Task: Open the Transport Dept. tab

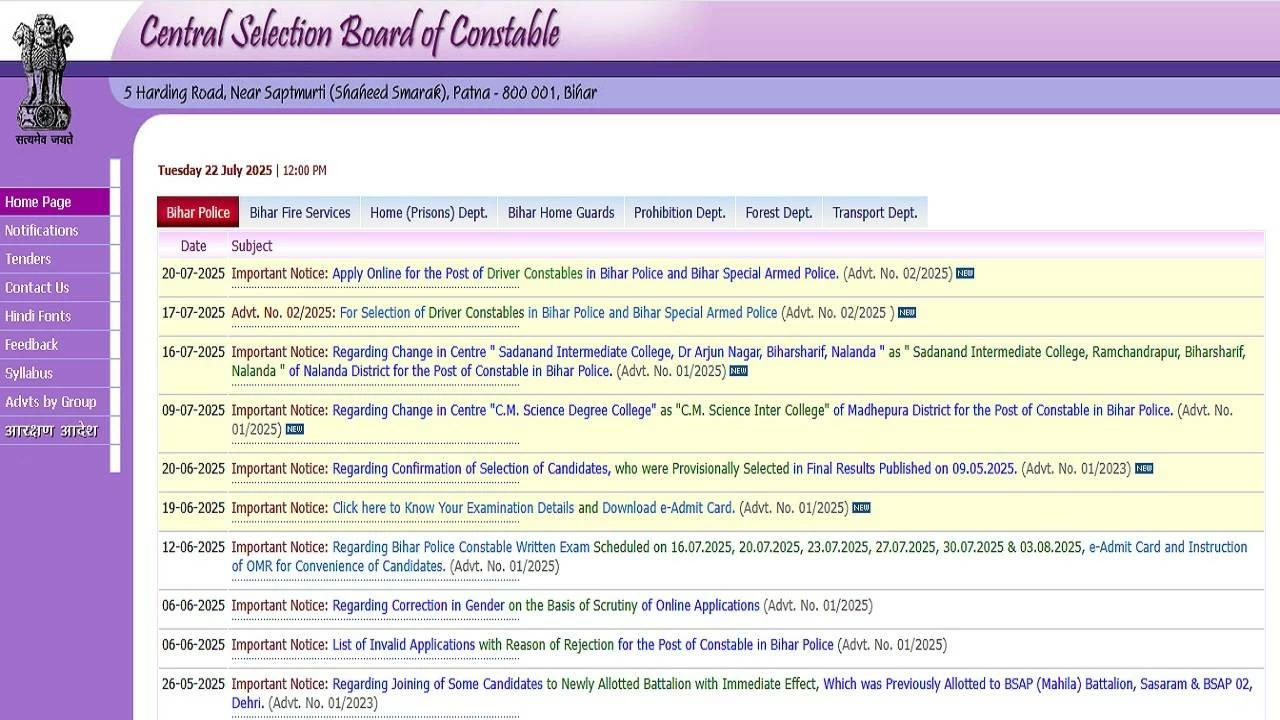Action: click(875, 212)
